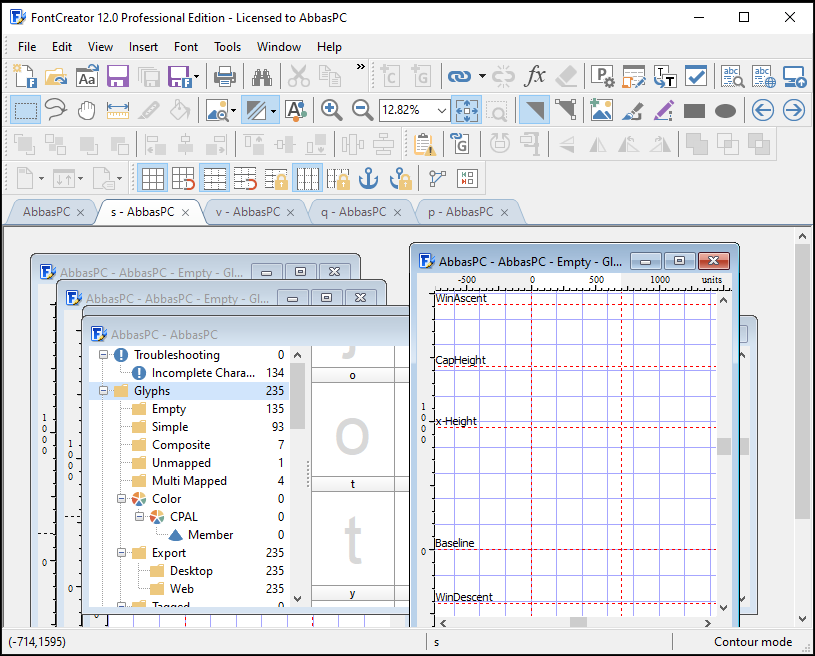Select the lasso selection tool
Viewport: 815px width, 656px height.
tap(56, 110)
